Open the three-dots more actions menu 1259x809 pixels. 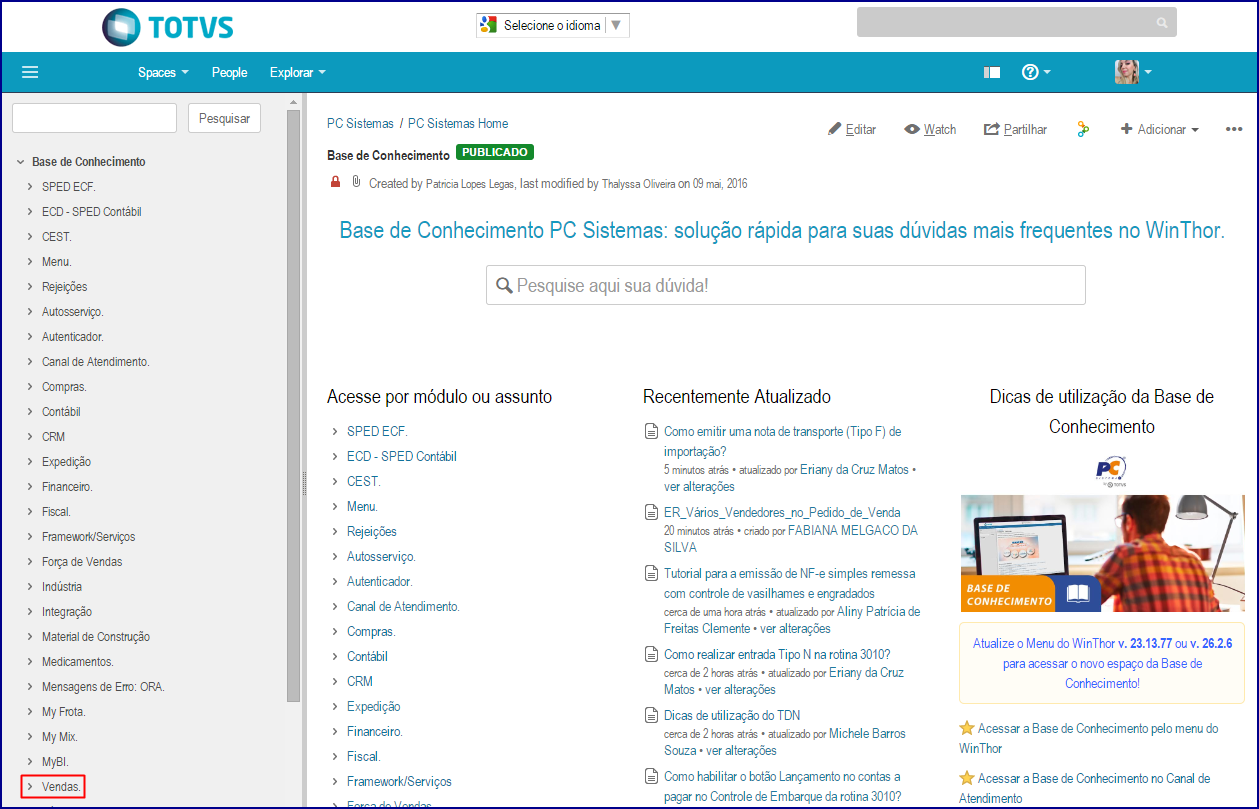(x=1233, y=129)
